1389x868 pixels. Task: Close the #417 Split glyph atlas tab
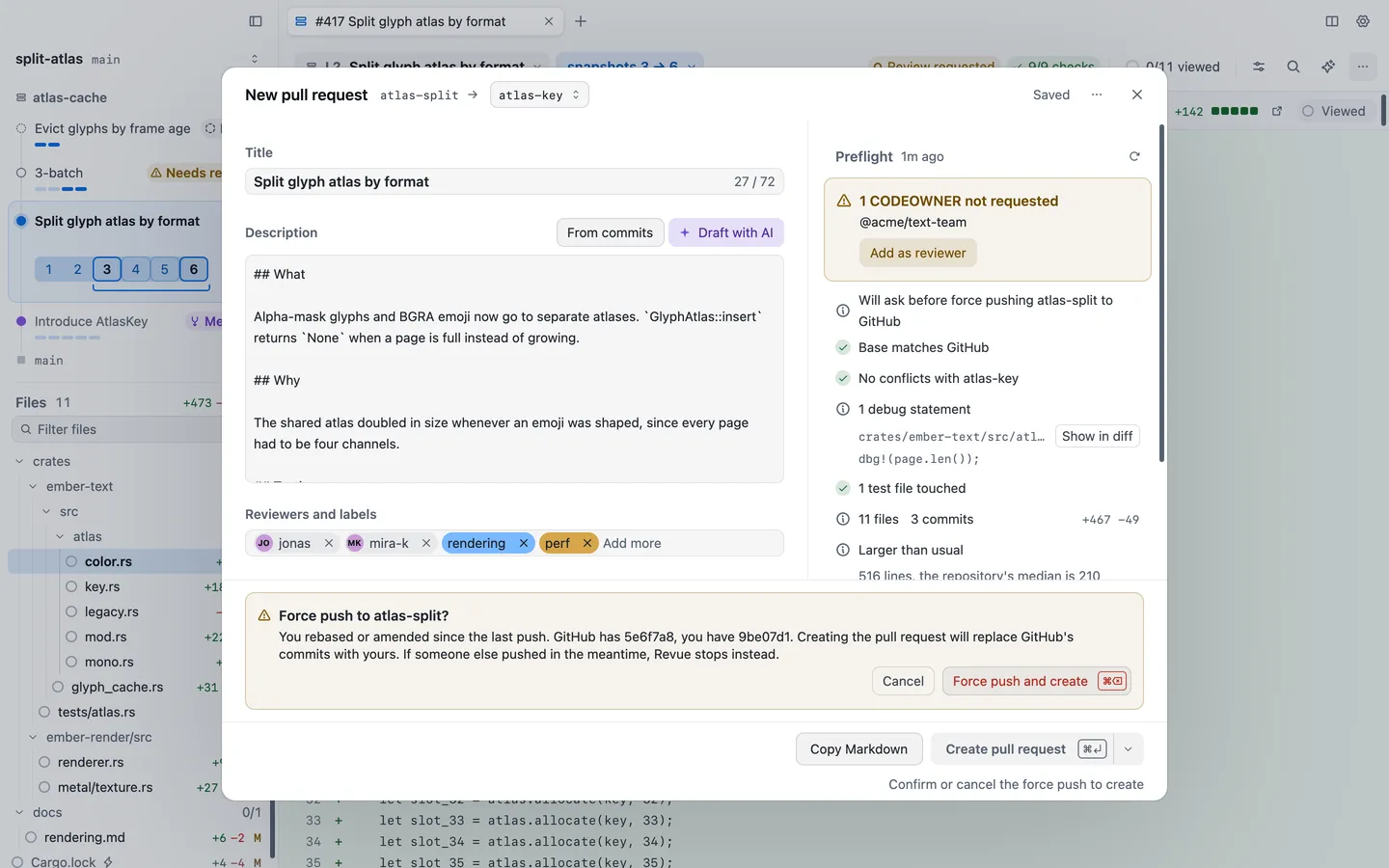549,21
